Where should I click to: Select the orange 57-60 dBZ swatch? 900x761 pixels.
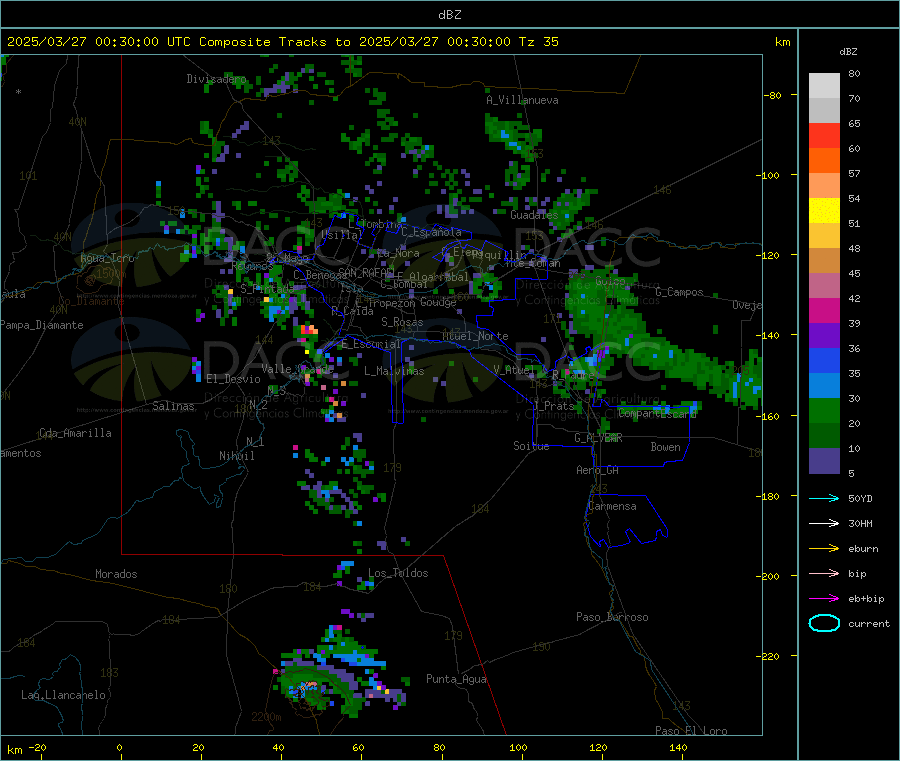coord(824,161)
